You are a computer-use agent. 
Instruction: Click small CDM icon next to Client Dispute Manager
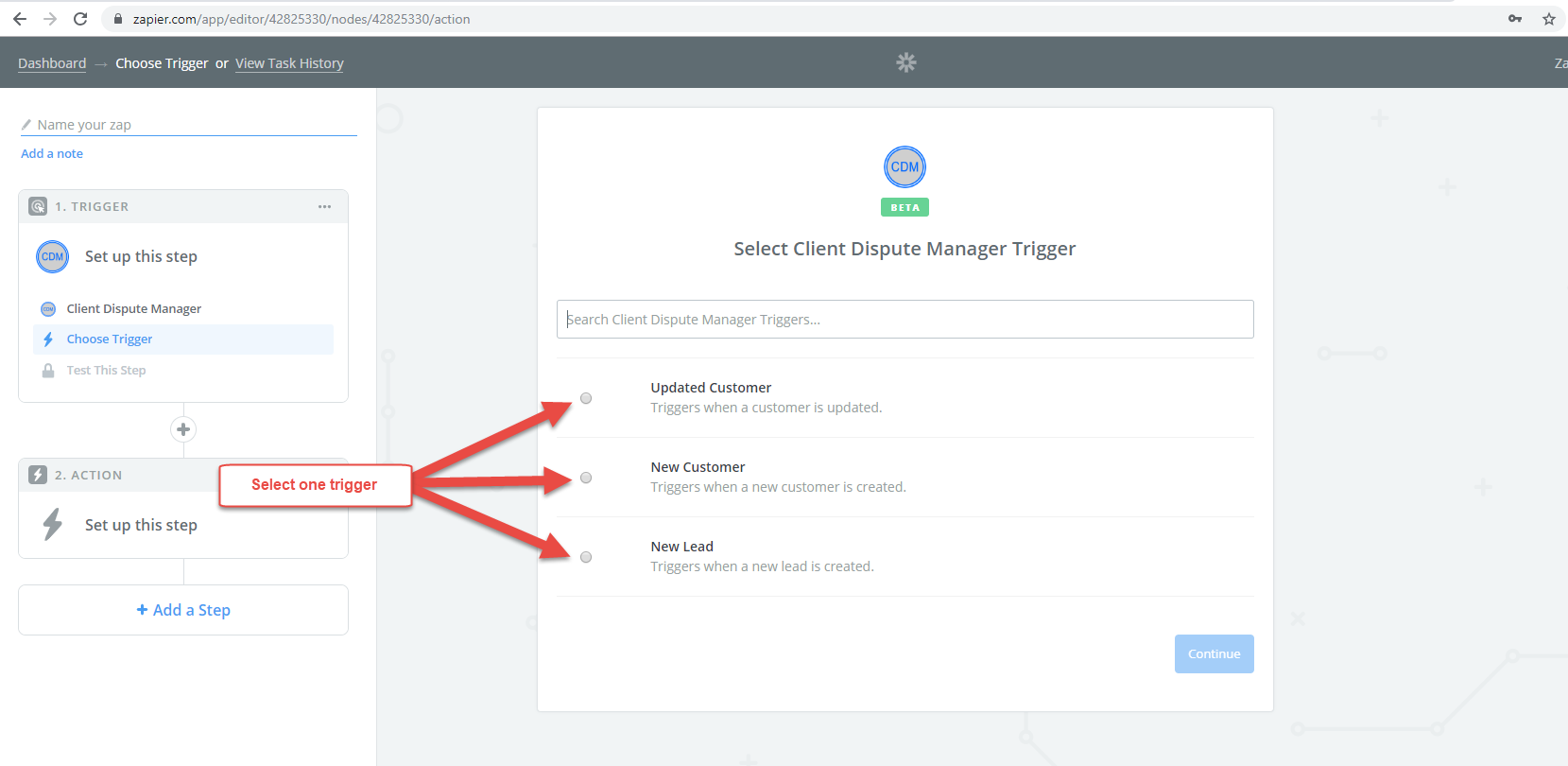[48, 309]
